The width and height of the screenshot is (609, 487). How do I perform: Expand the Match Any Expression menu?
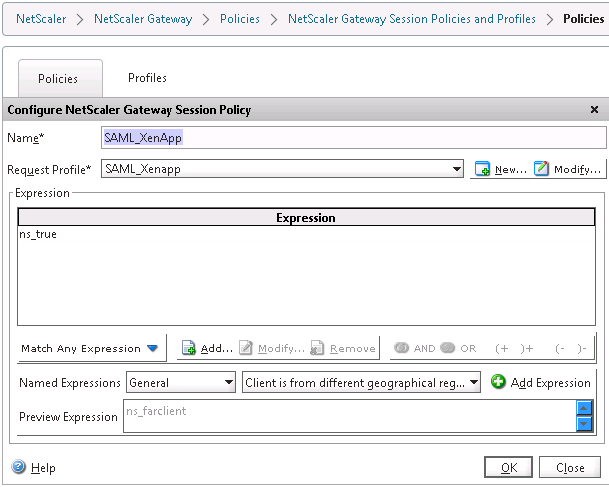(90, 349)
